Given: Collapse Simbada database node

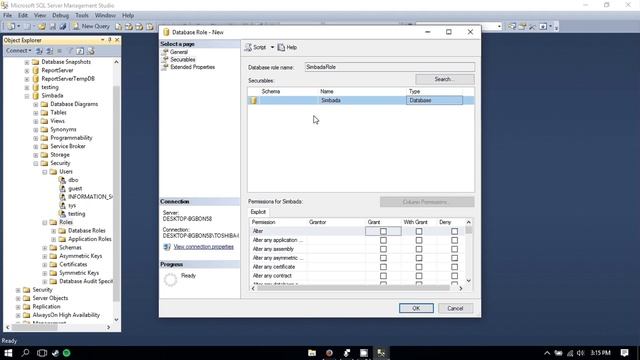Looking at the screenshot, I should (27, 96).
